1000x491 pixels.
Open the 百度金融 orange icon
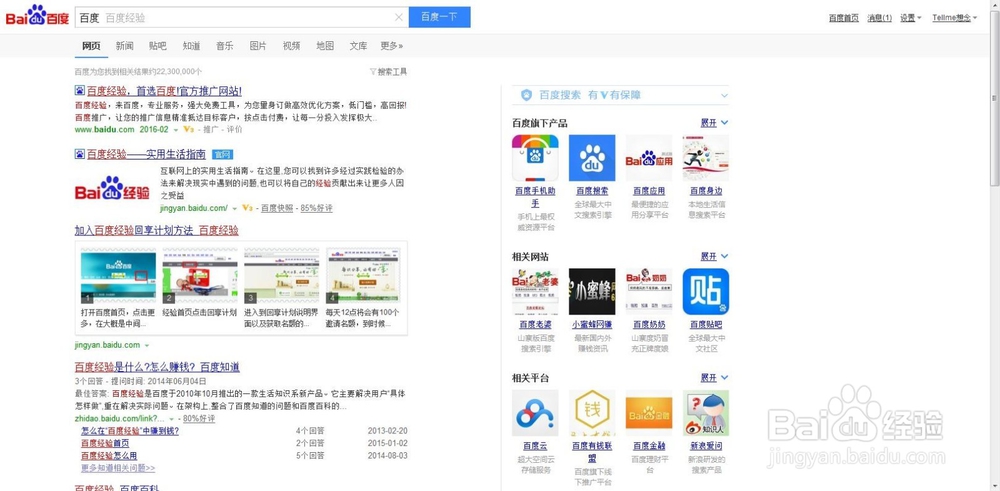coord(649,413)
